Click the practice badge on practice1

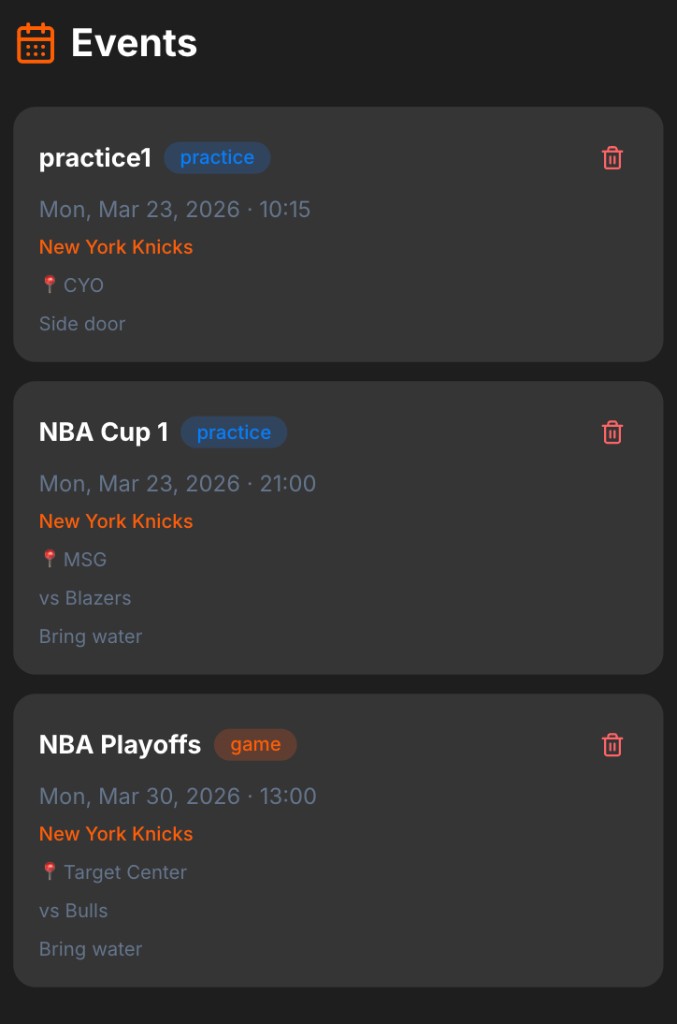coord(216,157)
